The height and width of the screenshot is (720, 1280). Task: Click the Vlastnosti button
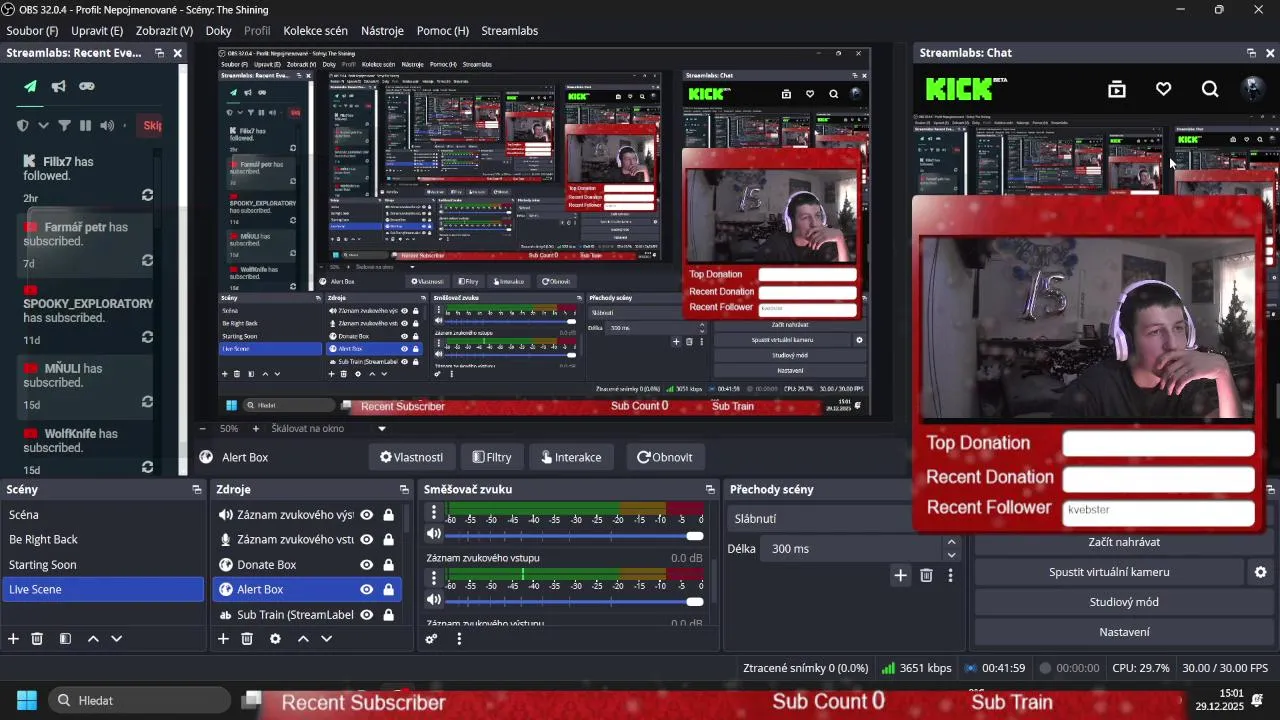[x=411, y=457]
